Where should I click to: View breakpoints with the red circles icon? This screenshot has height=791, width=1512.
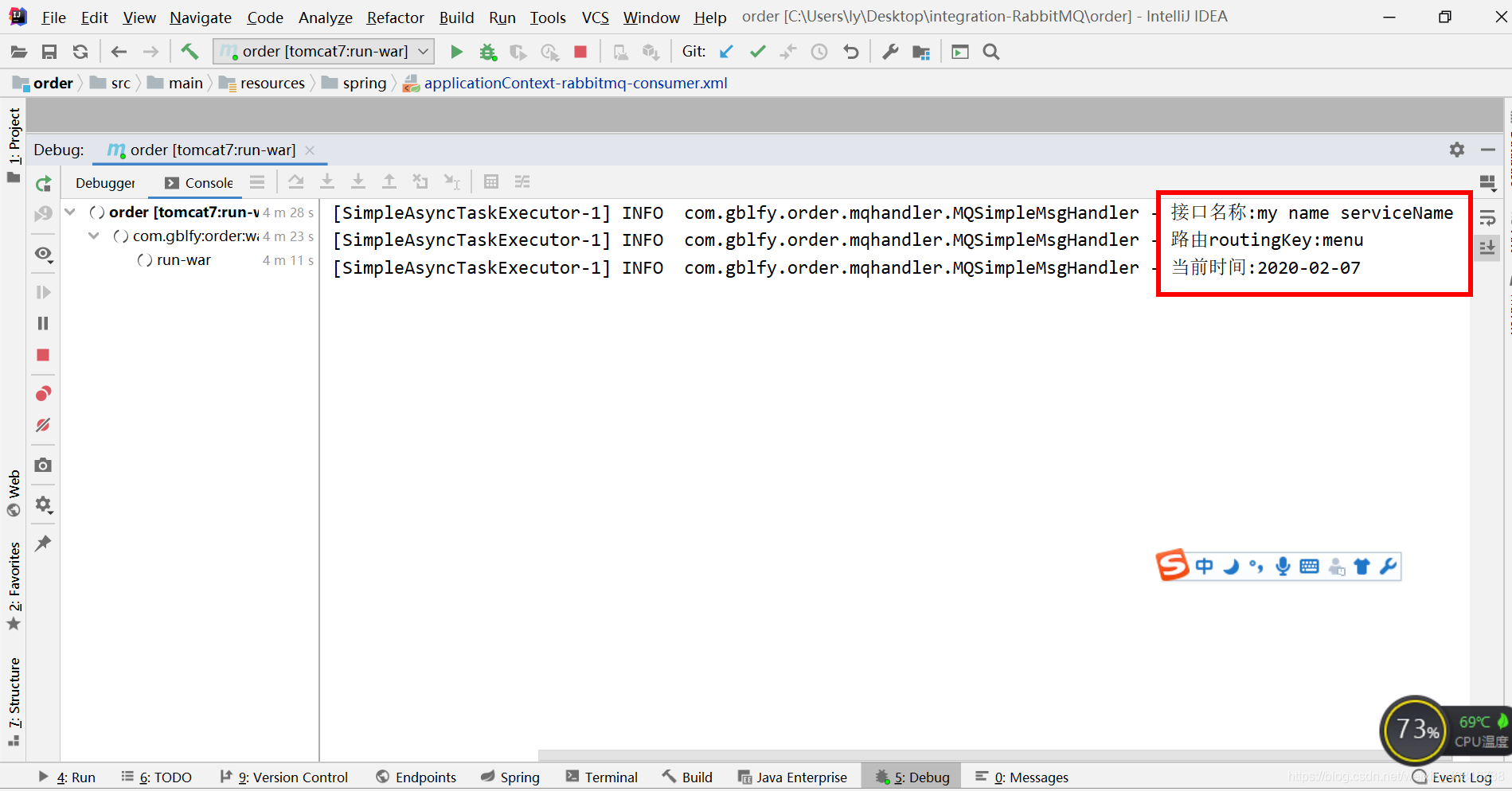[x=43, y=393]
